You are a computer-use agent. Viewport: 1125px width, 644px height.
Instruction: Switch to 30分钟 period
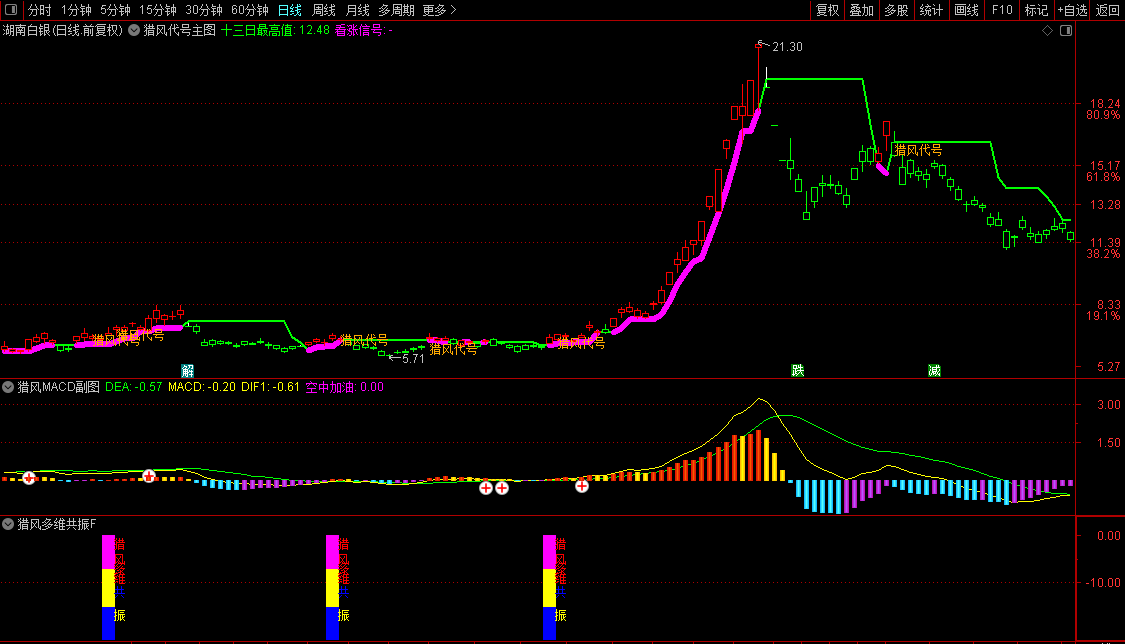[x=204, y=10]
